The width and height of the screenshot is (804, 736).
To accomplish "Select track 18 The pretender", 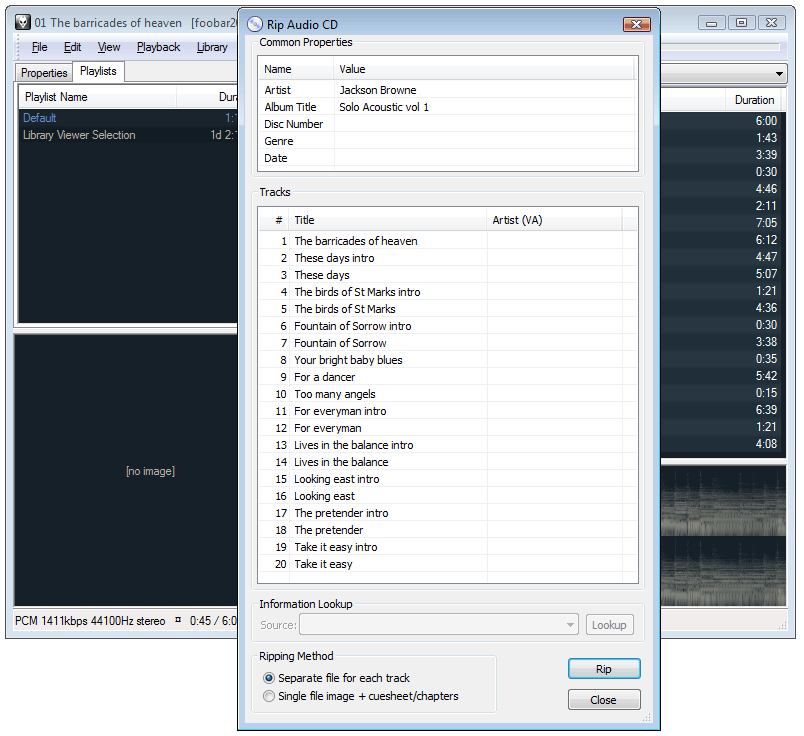I will click(x=448, y=530).
